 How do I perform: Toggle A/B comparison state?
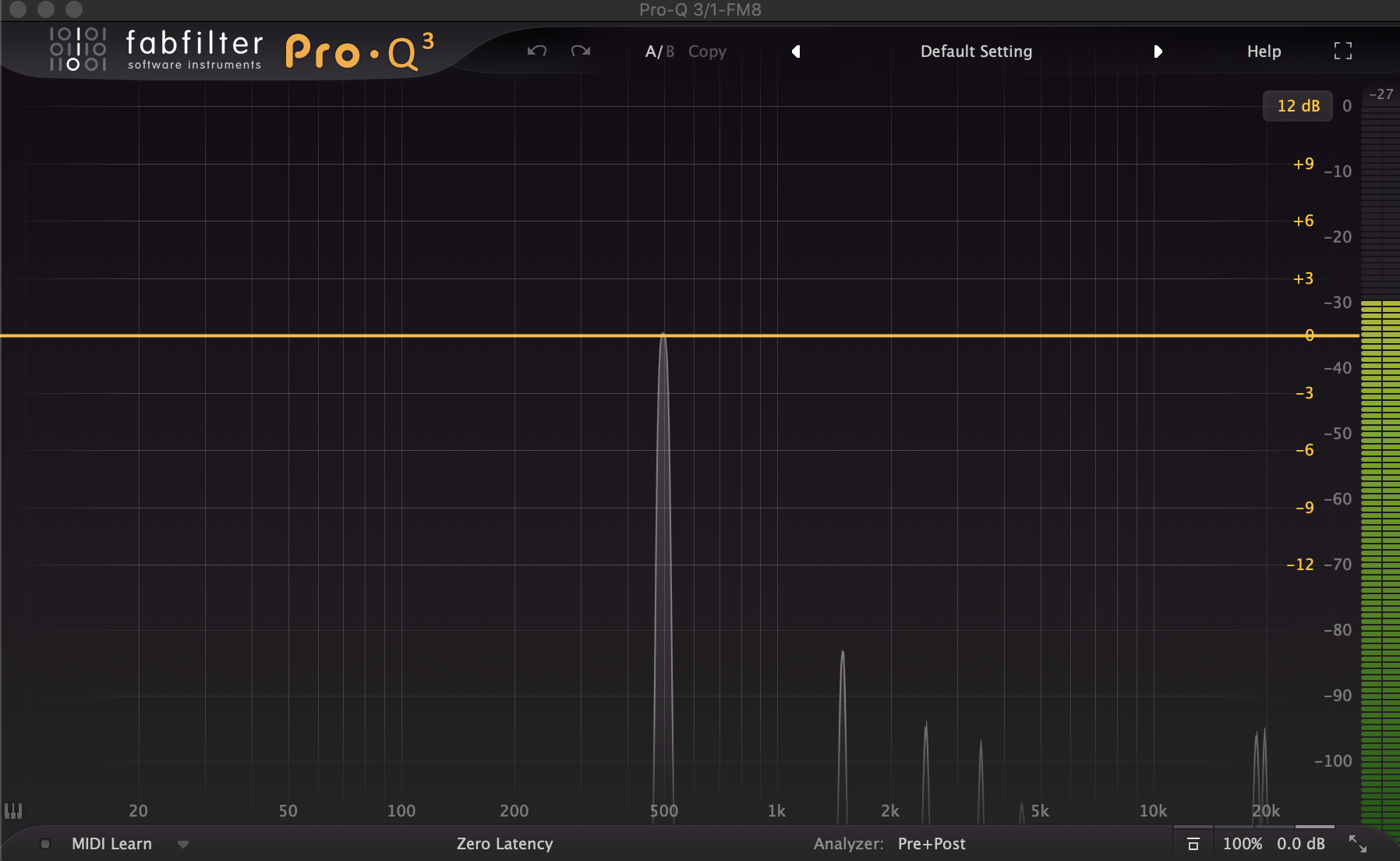pos(659,51)
